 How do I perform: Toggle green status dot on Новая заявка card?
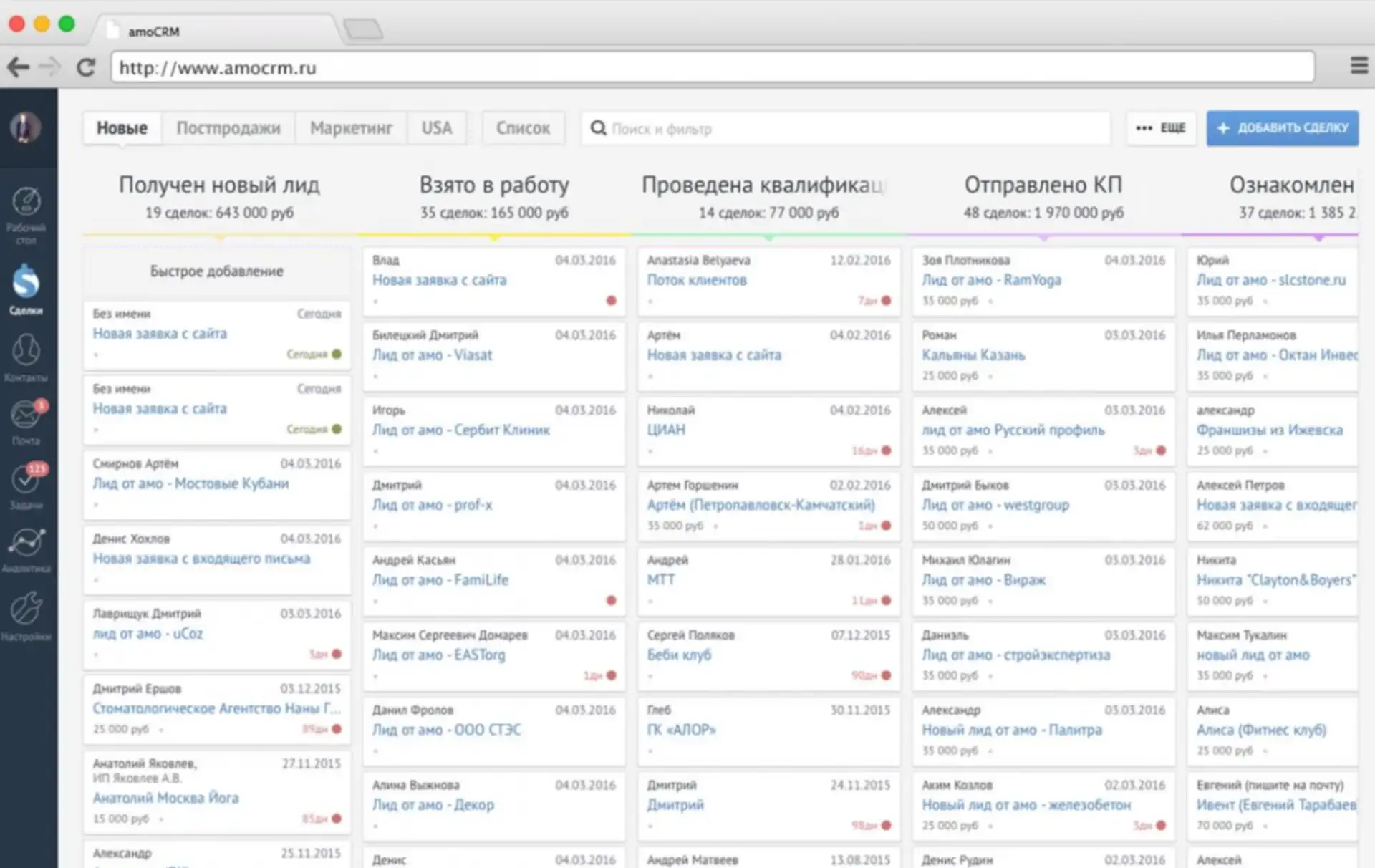337,354
